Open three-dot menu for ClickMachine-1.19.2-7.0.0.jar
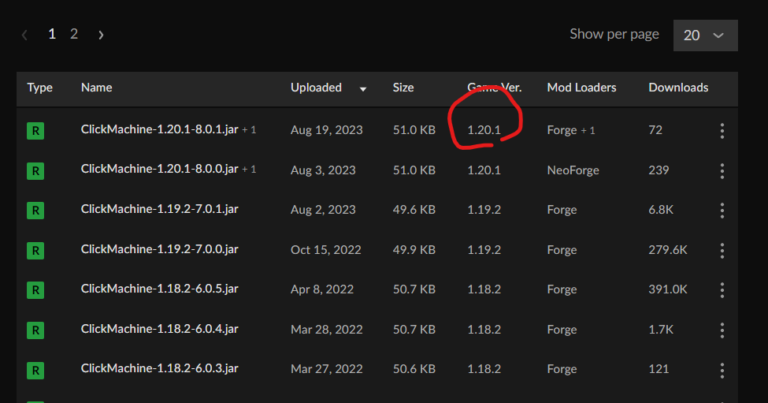The height and width of the screenshot is (403, 768). point(722,250)
